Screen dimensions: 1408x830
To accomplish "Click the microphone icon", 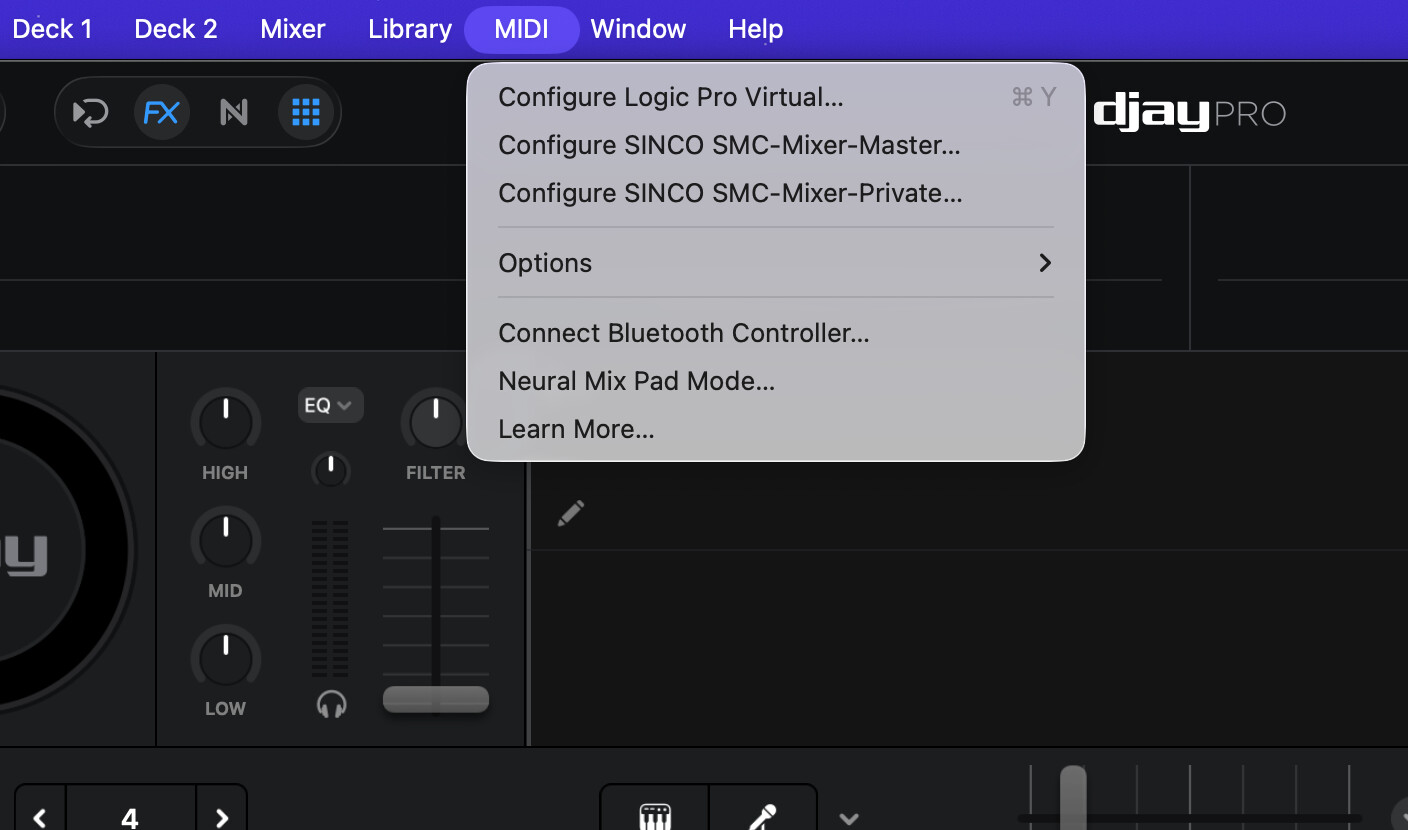I will pos(763,815).
